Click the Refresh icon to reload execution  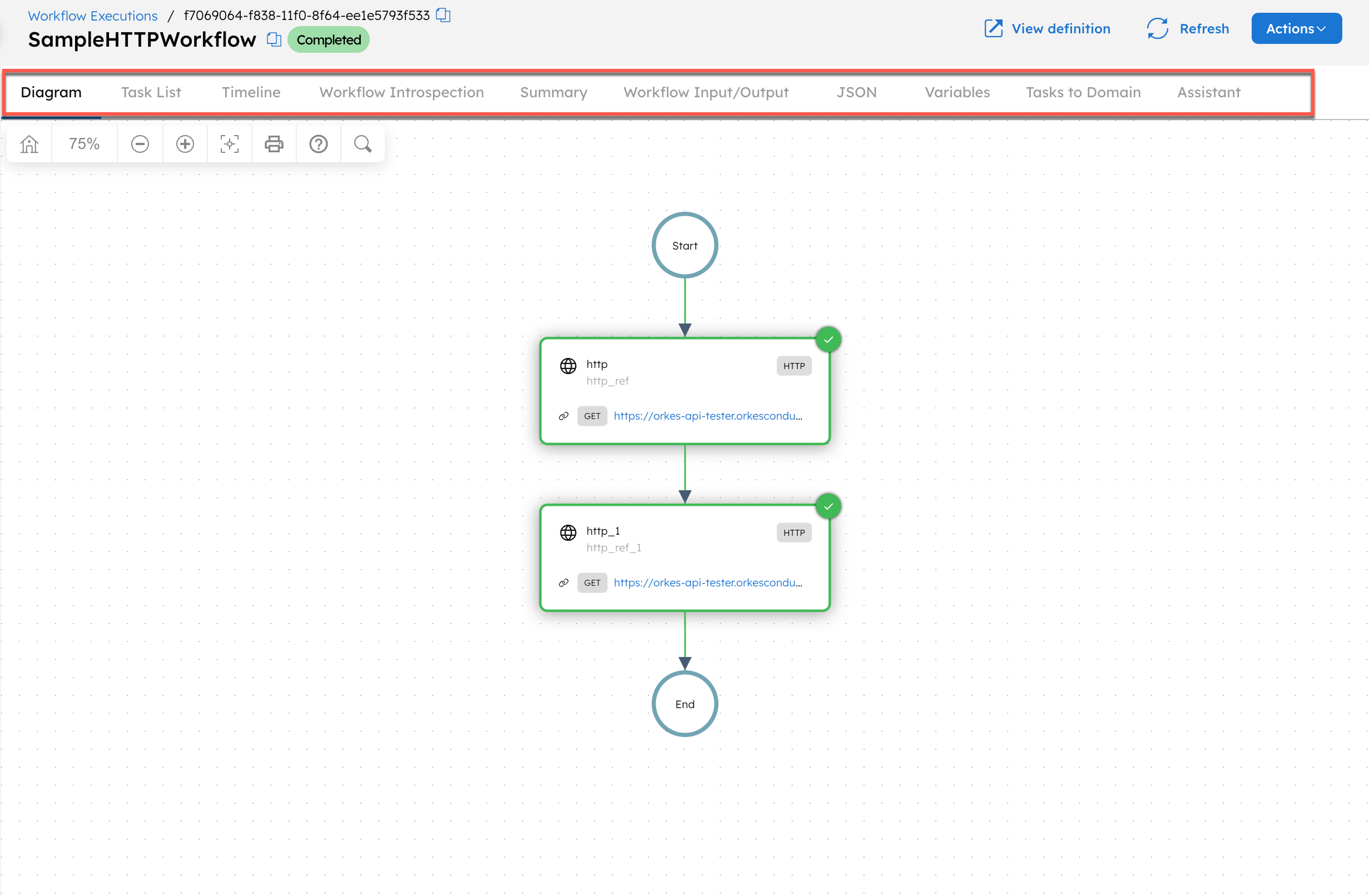pos(1157,28)
